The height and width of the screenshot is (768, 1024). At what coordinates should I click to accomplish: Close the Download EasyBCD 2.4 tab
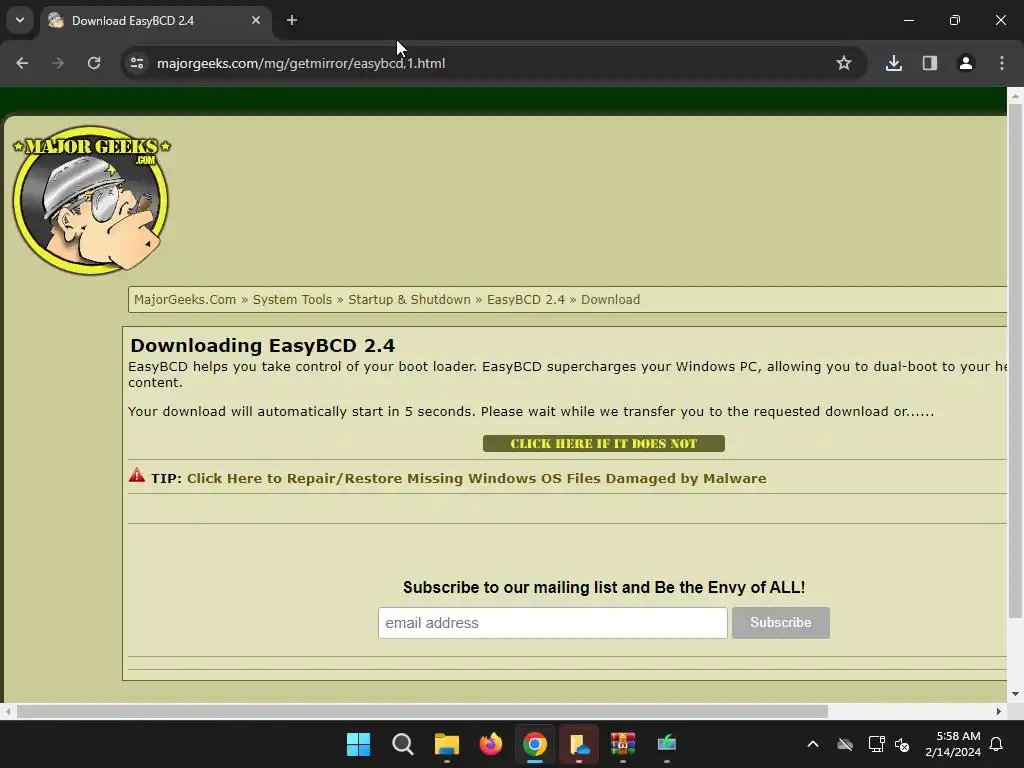pos(256,20)
